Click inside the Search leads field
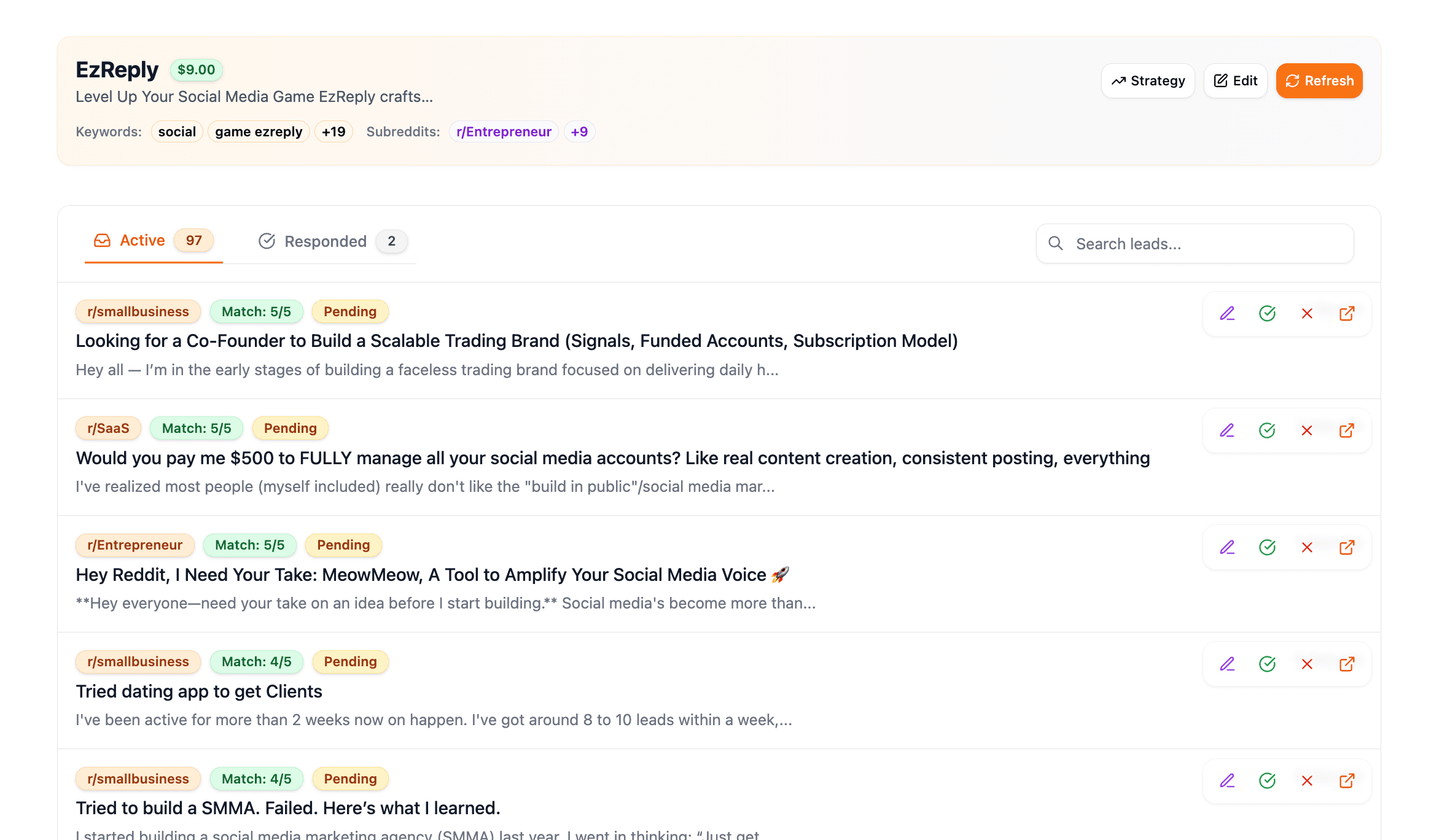1431x840 pixels. (1167, 243)
